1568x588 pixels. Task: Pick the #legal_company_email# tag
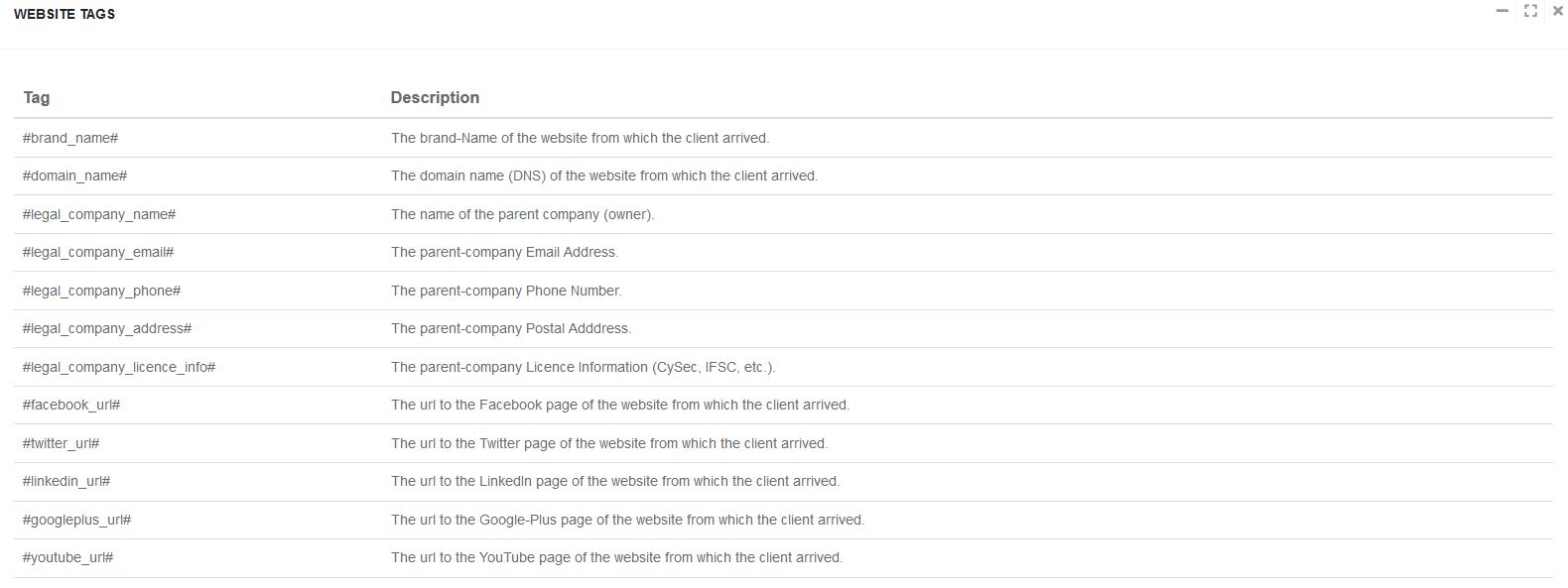(x=98, y=252)
